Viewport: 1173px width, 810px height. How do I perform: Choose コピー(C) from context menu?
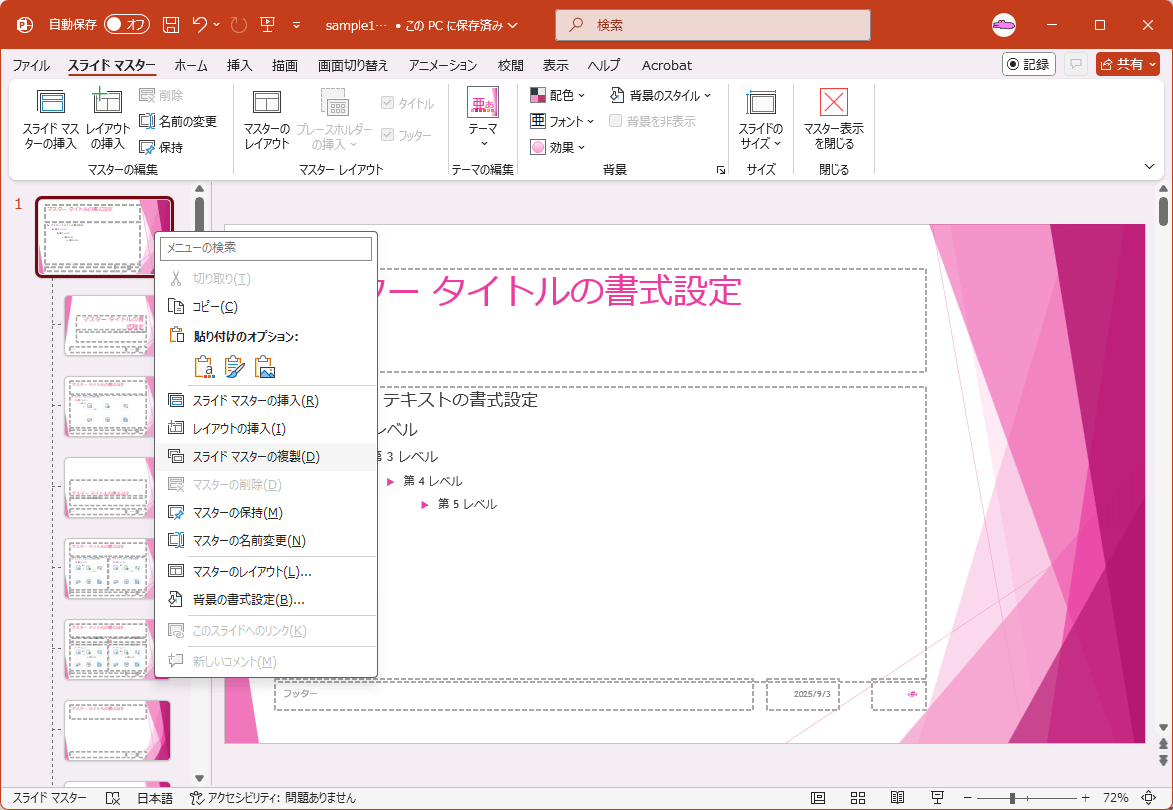click(x=266, y=307)
